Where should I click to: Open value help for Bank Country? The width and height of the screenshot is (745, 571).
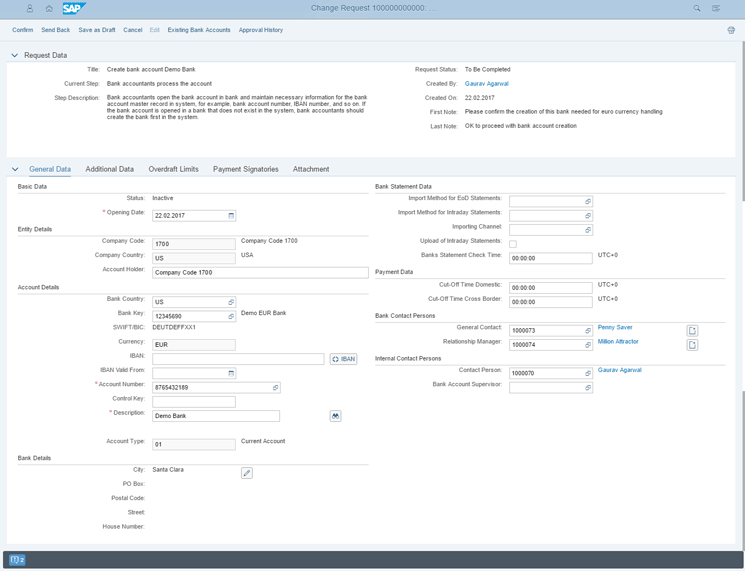point(231,302)
